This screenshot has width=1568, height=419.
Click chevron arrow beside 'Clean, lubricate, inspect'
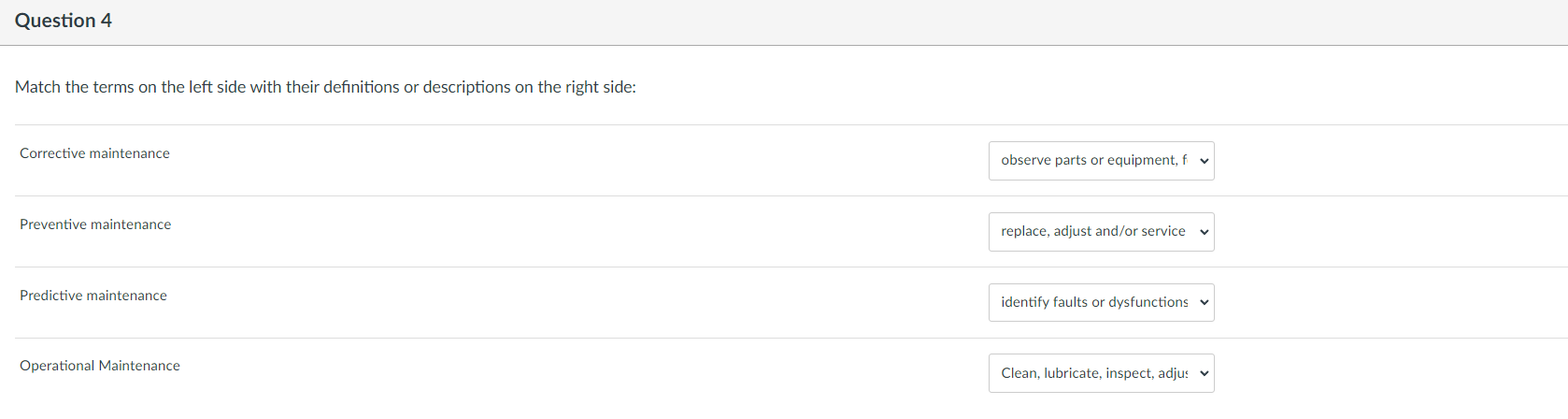1205,373
